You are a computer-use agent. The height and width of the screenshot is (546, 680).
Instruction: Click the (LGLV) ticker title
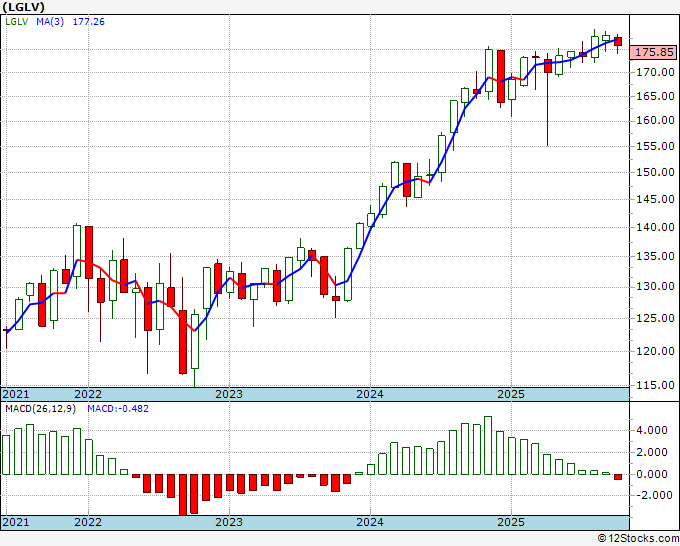click(23, 7)
